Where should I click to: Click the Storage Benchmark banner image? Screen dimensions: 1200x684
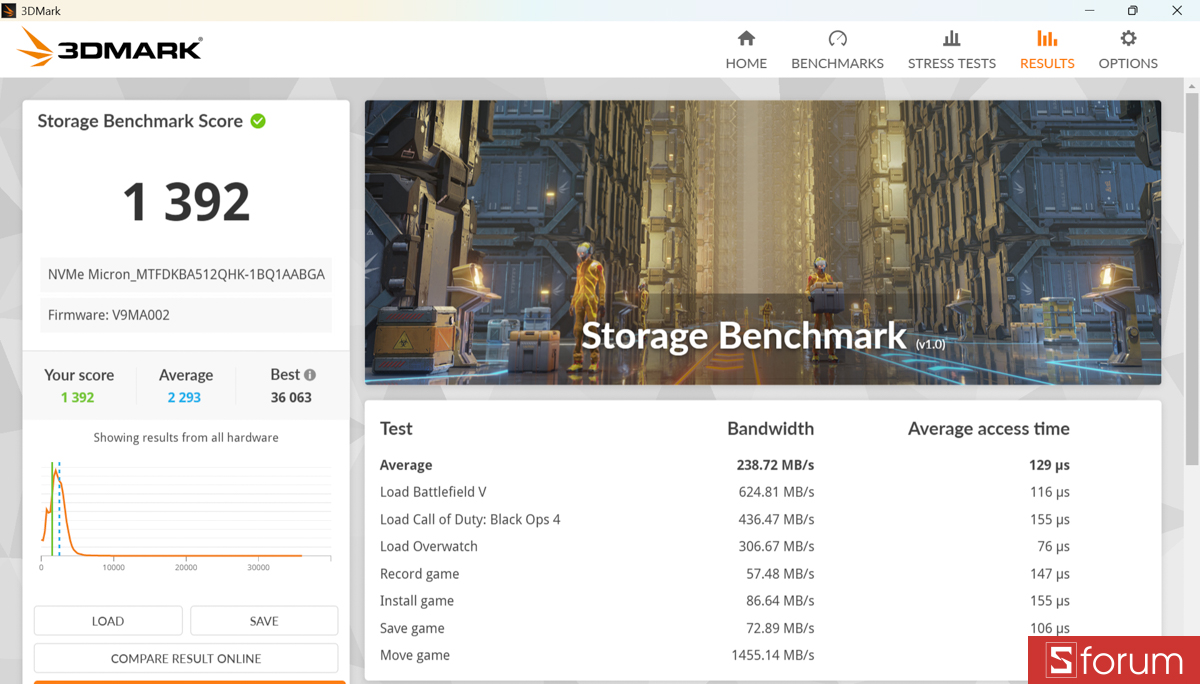pos(763,242)
